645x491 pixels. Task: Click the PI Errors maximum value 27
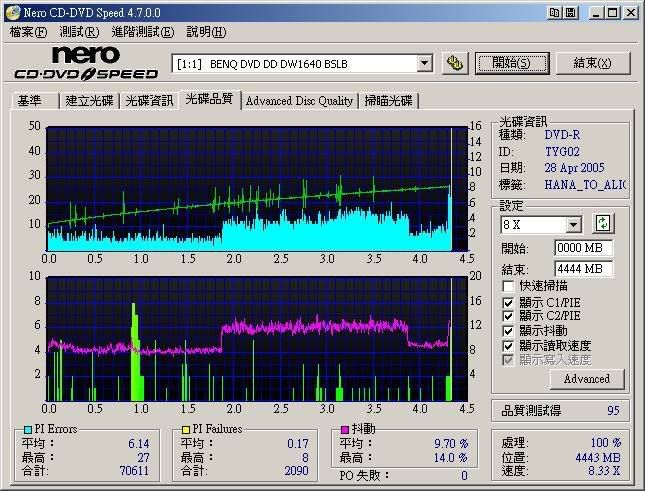(x=143, y=458)
